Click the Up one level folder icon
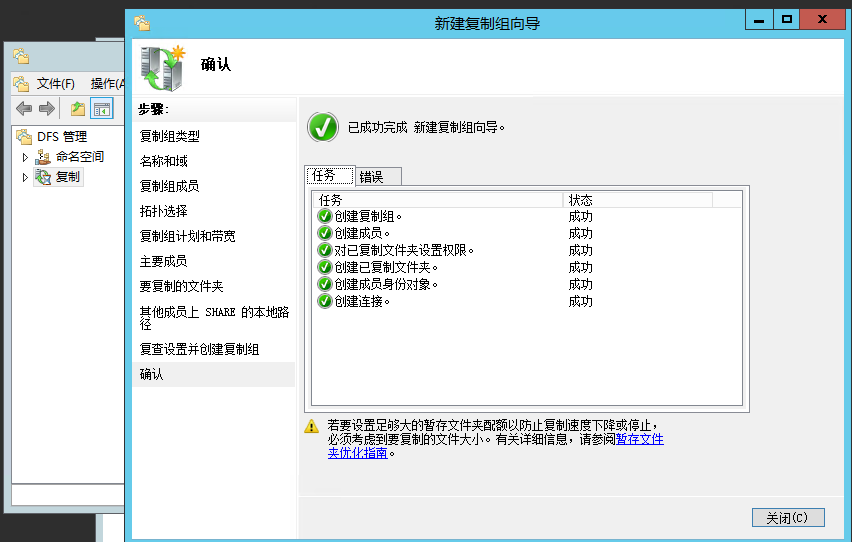The image size is (852, 542). [x=78, y=109]
